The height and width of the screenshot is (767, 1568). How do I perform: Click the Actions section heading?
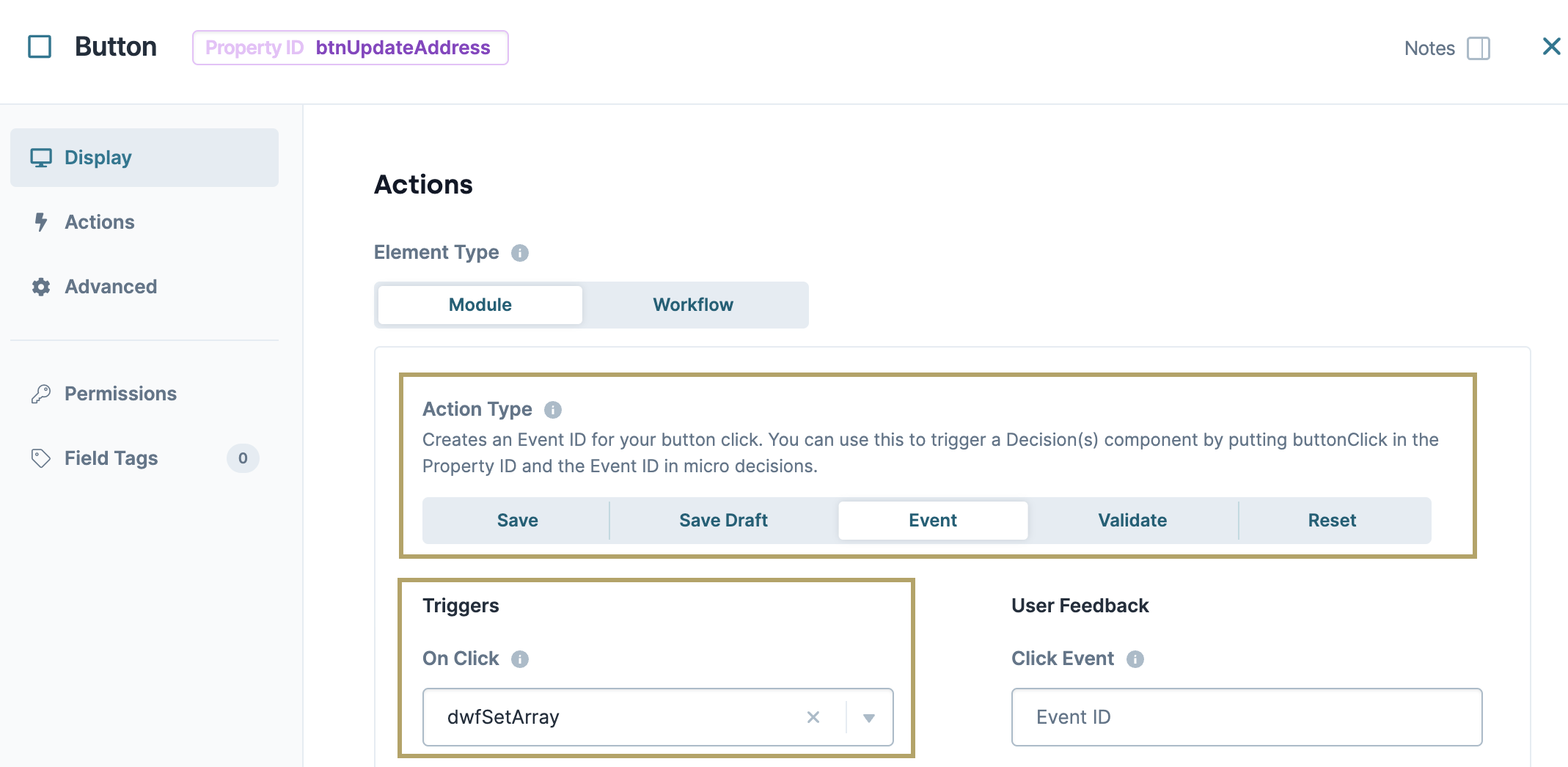click(423, 185)
